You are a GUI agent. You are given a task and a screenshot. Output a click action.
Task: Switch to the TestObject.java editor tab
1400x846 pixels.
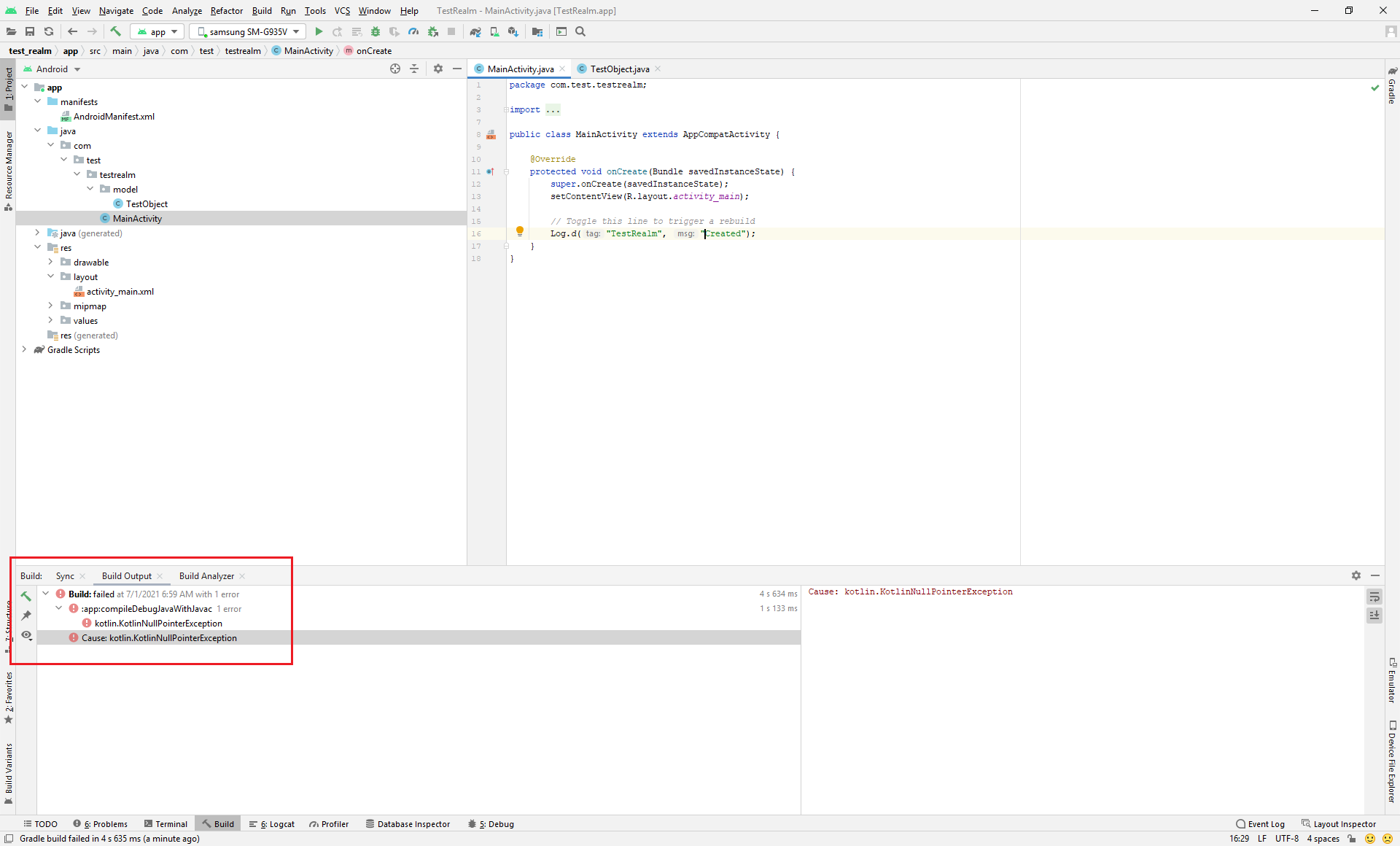[618, 69]
